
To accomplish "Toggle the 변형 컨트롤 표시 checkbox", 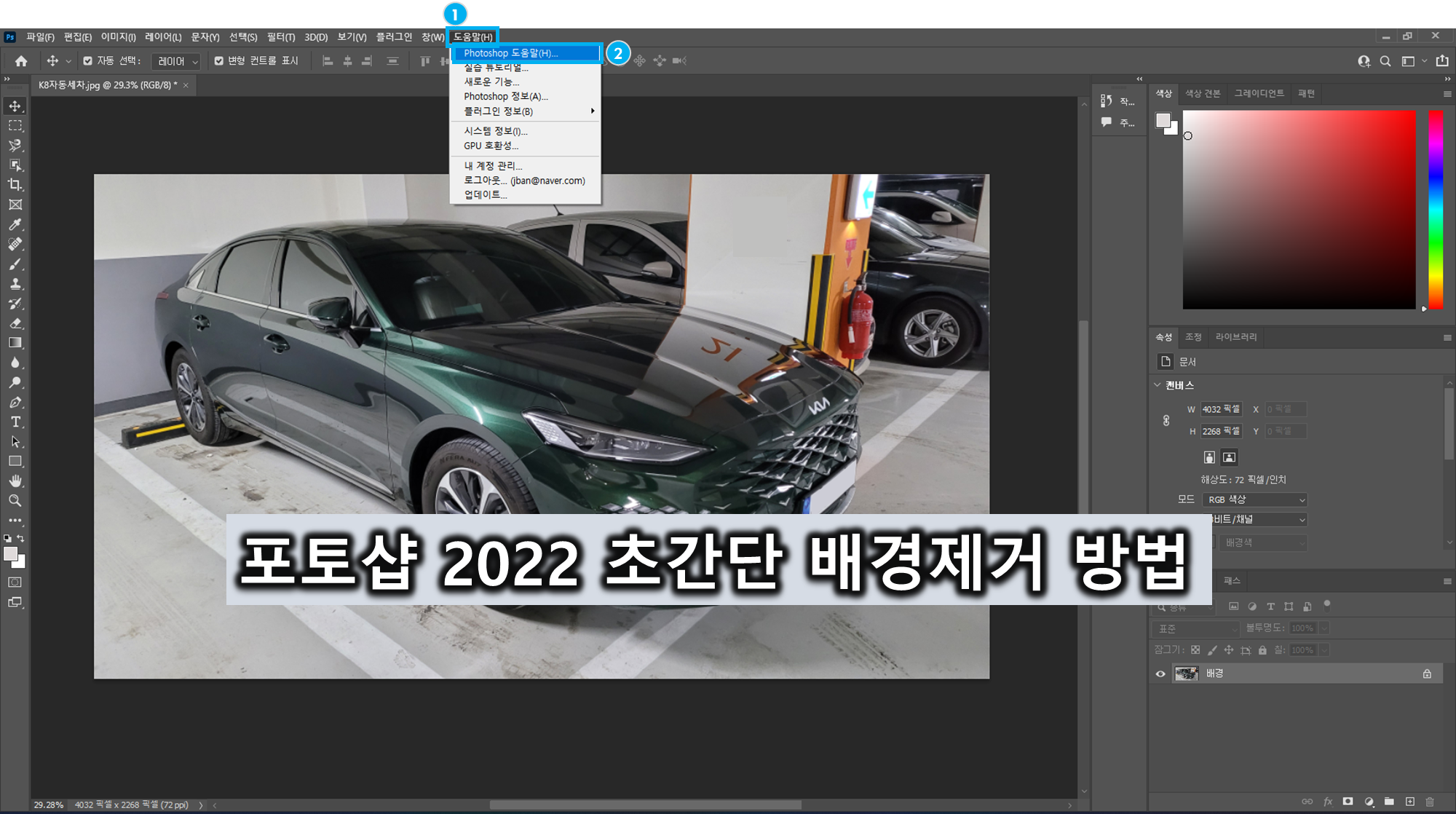I will pyautogui.click(x=218, y=61).
